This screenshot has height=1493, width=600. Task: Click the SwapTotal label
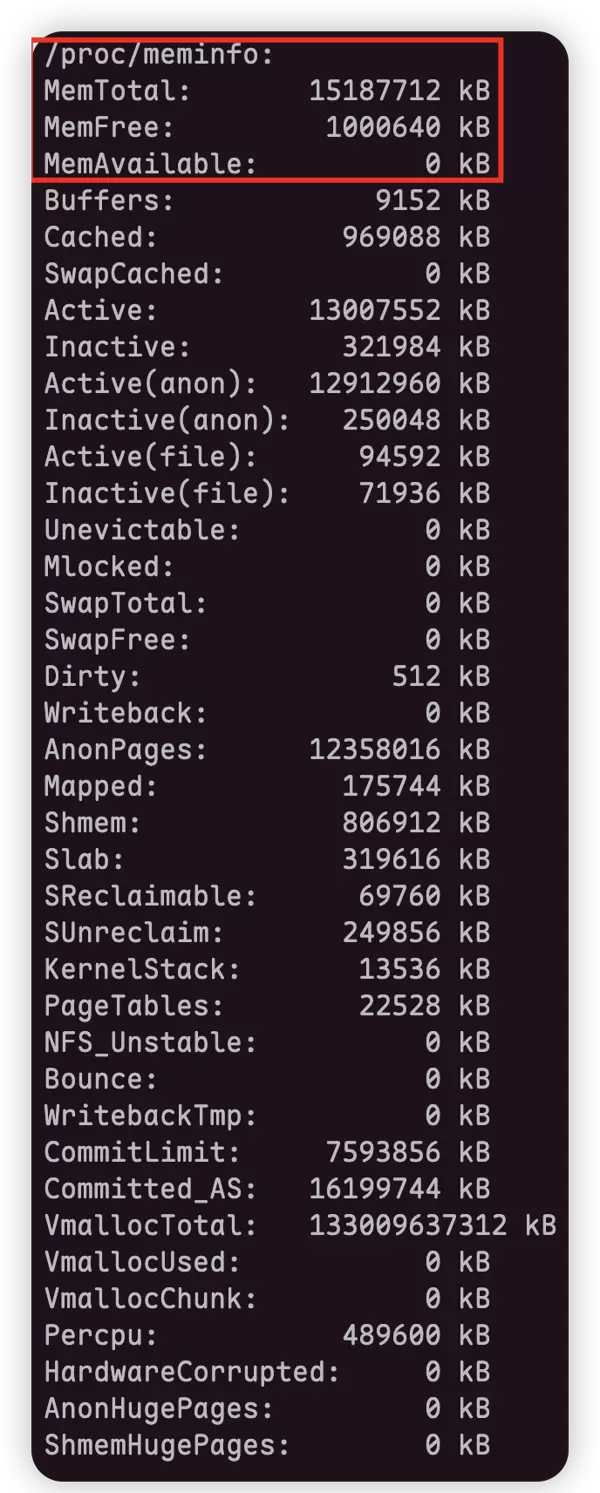click(x=126, y=603)
